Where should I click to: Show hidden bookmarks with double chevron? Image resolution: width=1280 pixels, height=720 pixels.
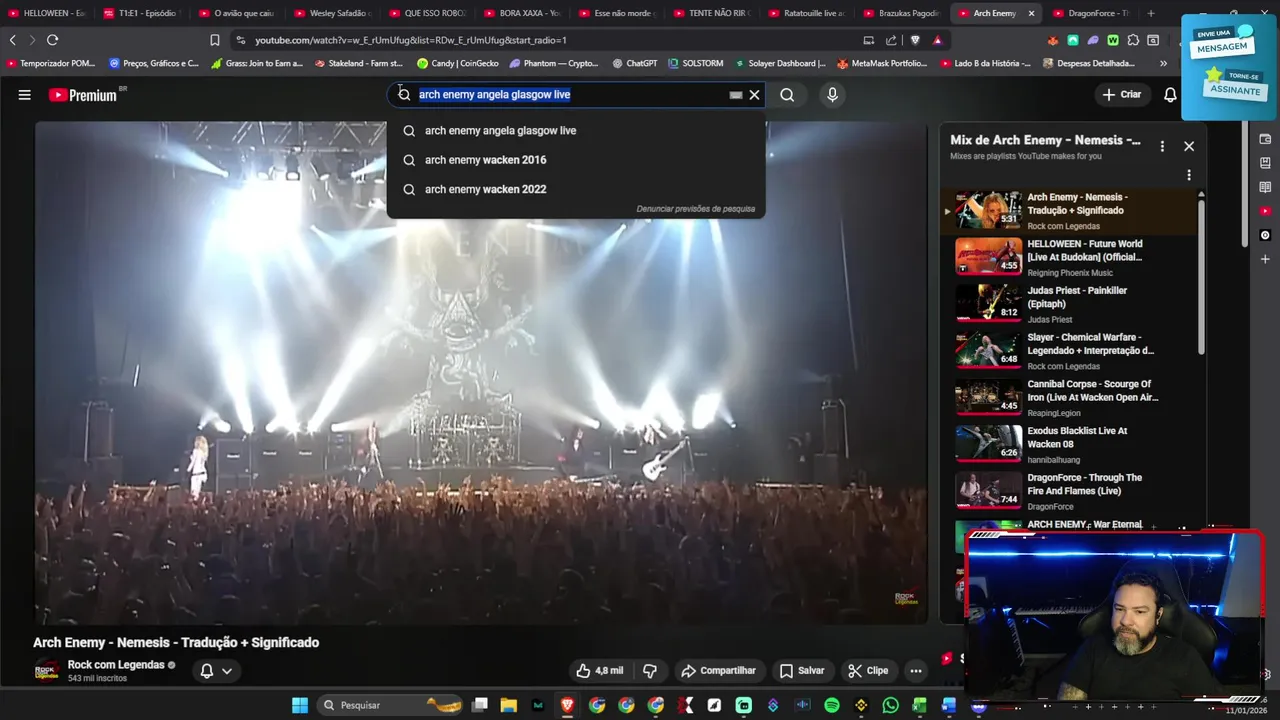(1163, 63)
